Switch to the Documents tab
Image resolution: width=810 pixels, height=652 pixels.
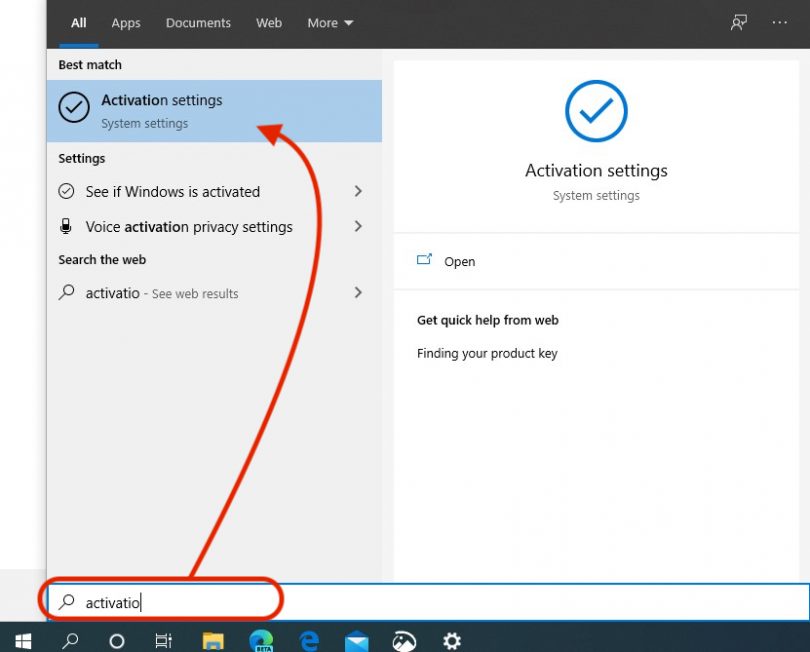(x=198, y=22)
